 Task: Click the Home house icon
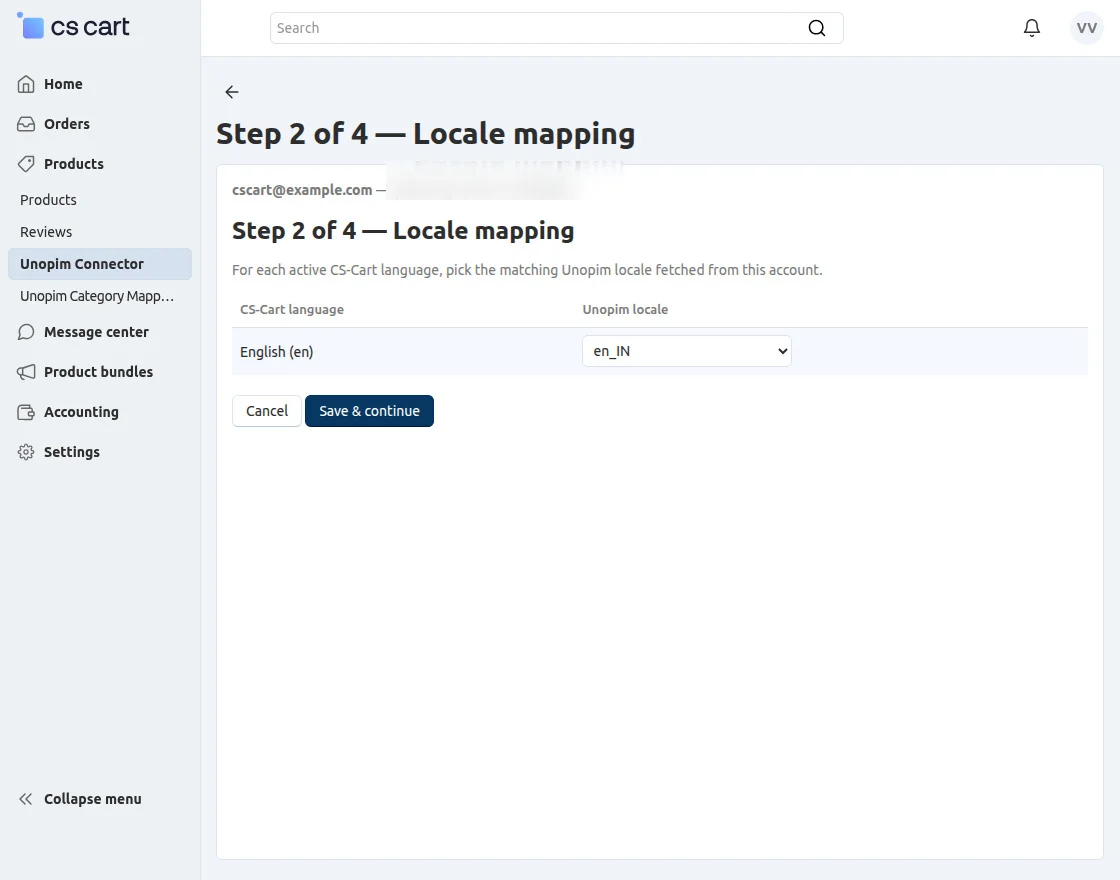coord(26,84)
